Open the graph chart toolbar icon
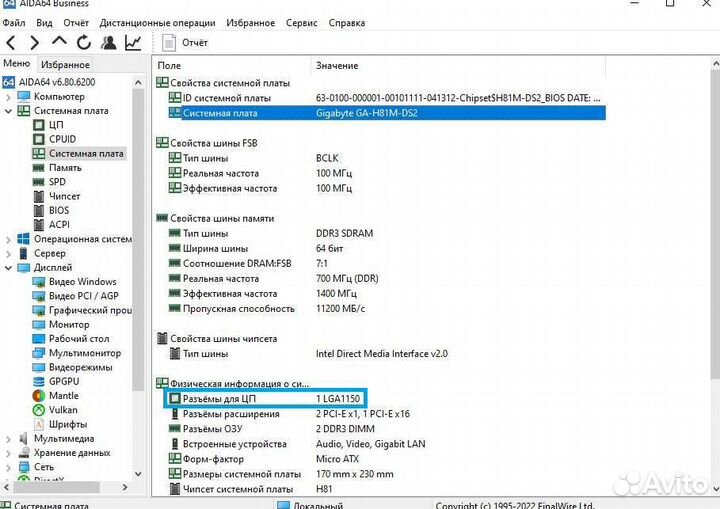Viewport: 720px width, 509px height. pos(133,43)
